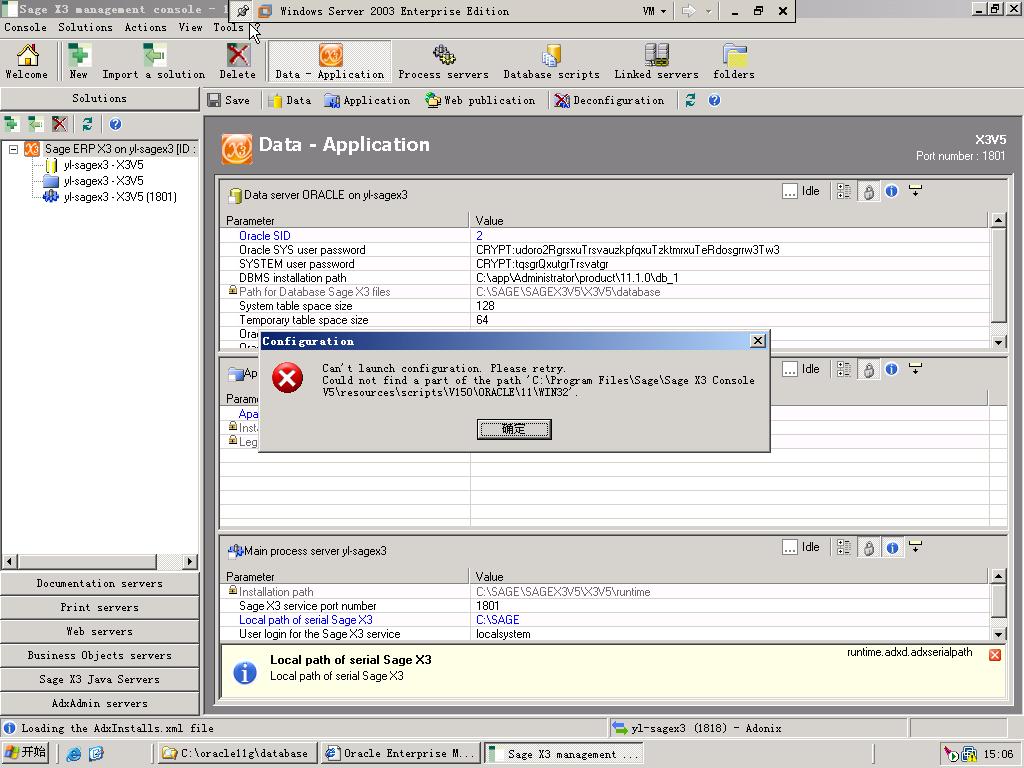Toggle lock icon in Data server panel

868,192
